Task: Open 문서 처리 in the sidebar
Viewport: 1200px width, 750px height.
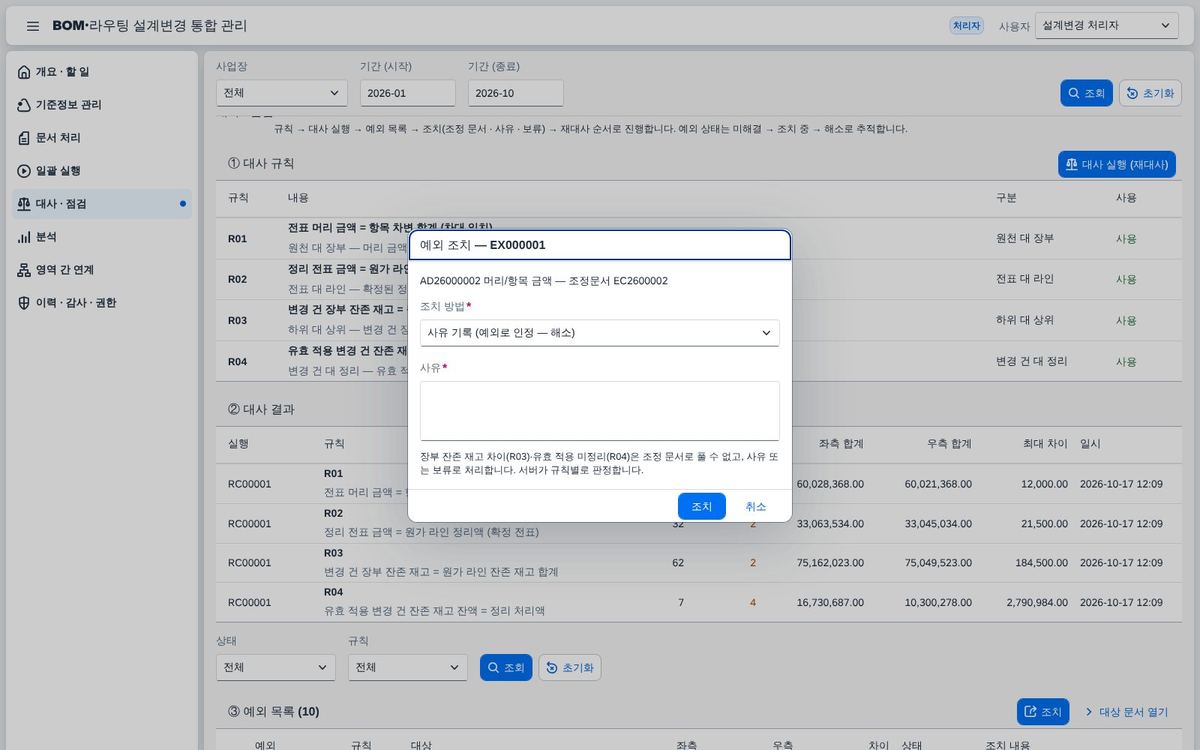Action: (x=102, y=138)
